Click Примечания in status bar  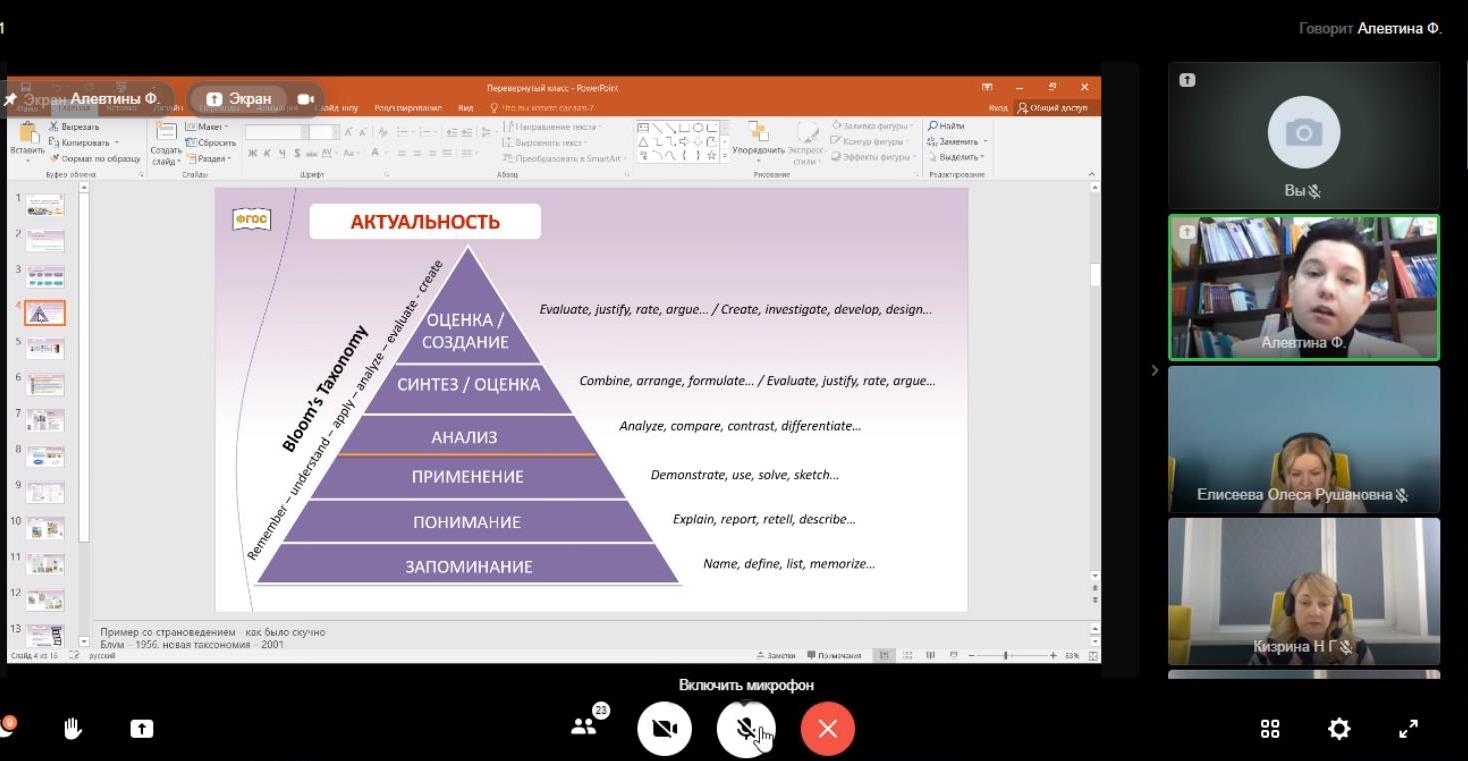pos(834,656)
